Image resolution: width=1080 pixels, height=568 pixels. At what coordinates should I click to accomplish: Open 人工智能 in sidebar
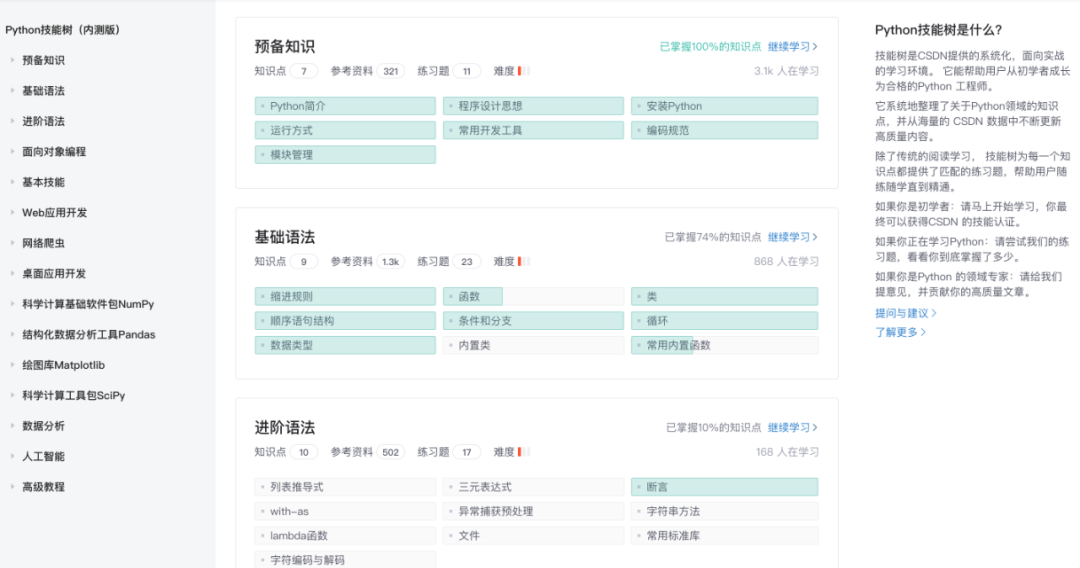tap(43, 456)
